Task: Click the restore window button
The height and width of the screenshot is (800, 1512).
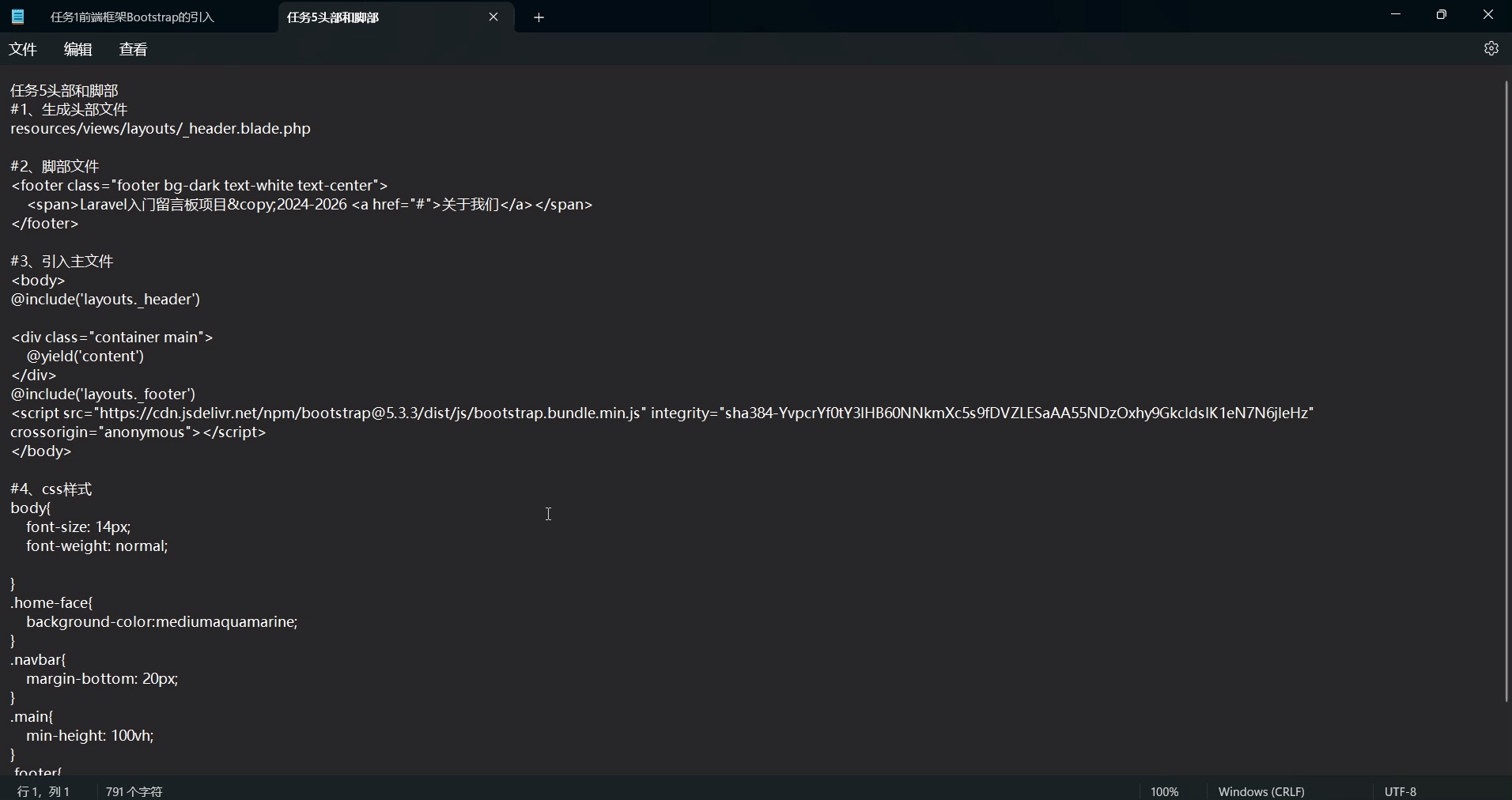Action: [1442, 14]
